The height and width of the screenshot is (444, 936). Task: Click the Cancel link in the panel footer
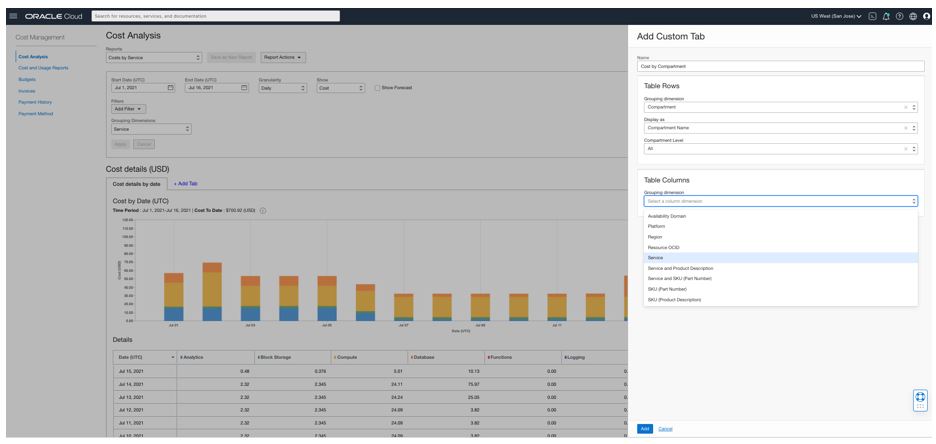[x=665, y=429]
